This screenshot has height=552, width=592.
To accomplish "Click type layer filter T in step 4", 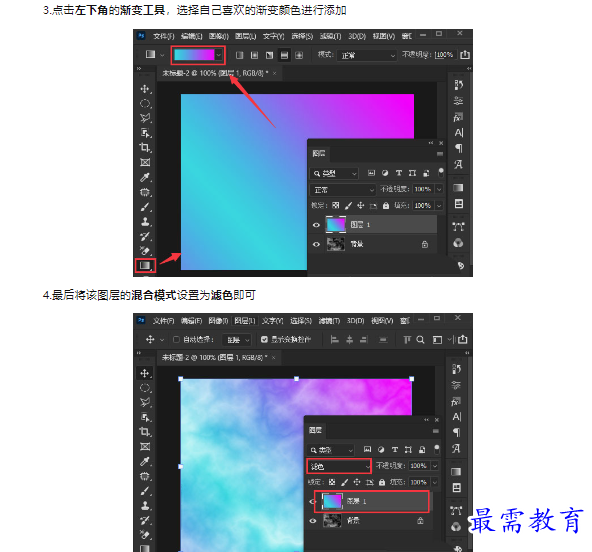I will click(395, 449).
